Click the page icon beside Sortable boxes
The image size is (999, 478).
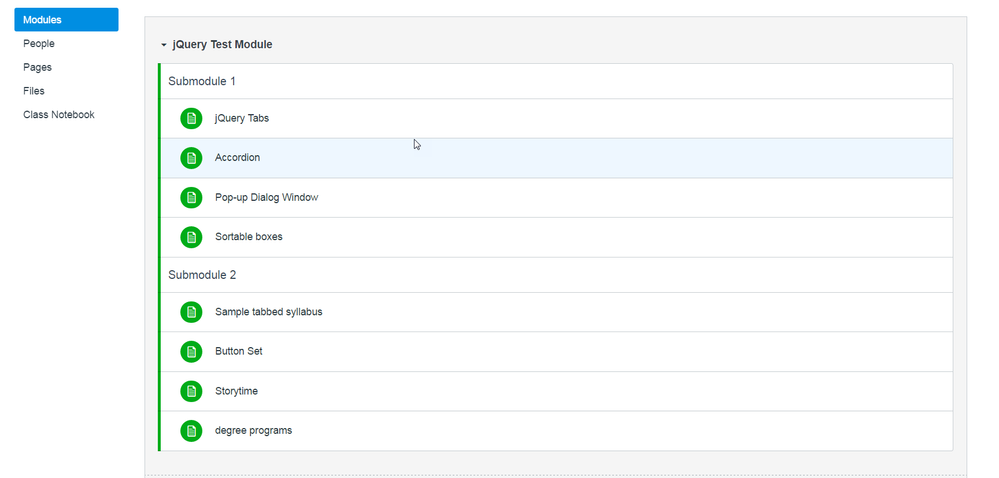click(x=191, y=237)
